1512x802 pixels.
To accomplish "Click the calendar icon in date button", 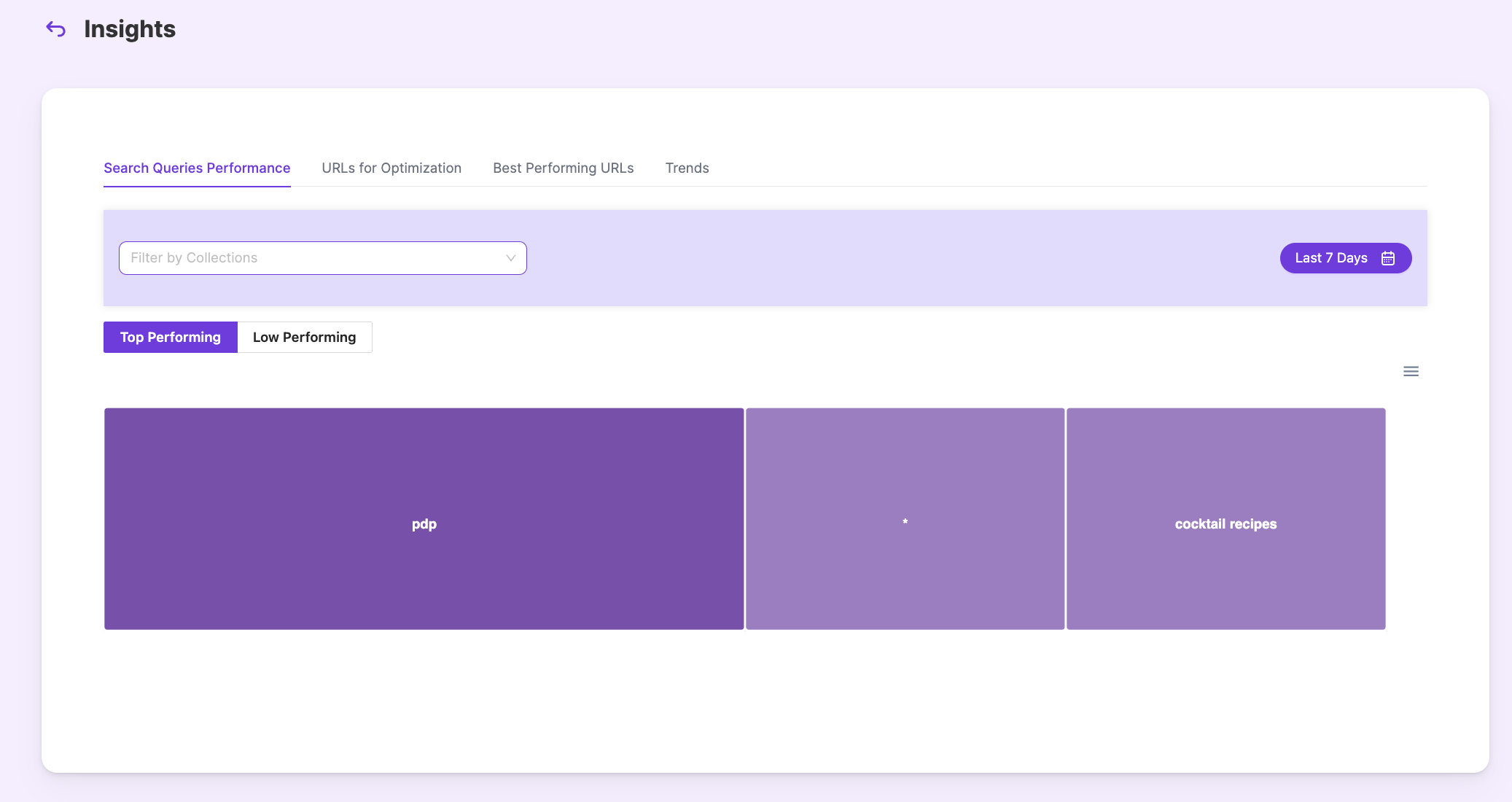I will pos(1388,258).
